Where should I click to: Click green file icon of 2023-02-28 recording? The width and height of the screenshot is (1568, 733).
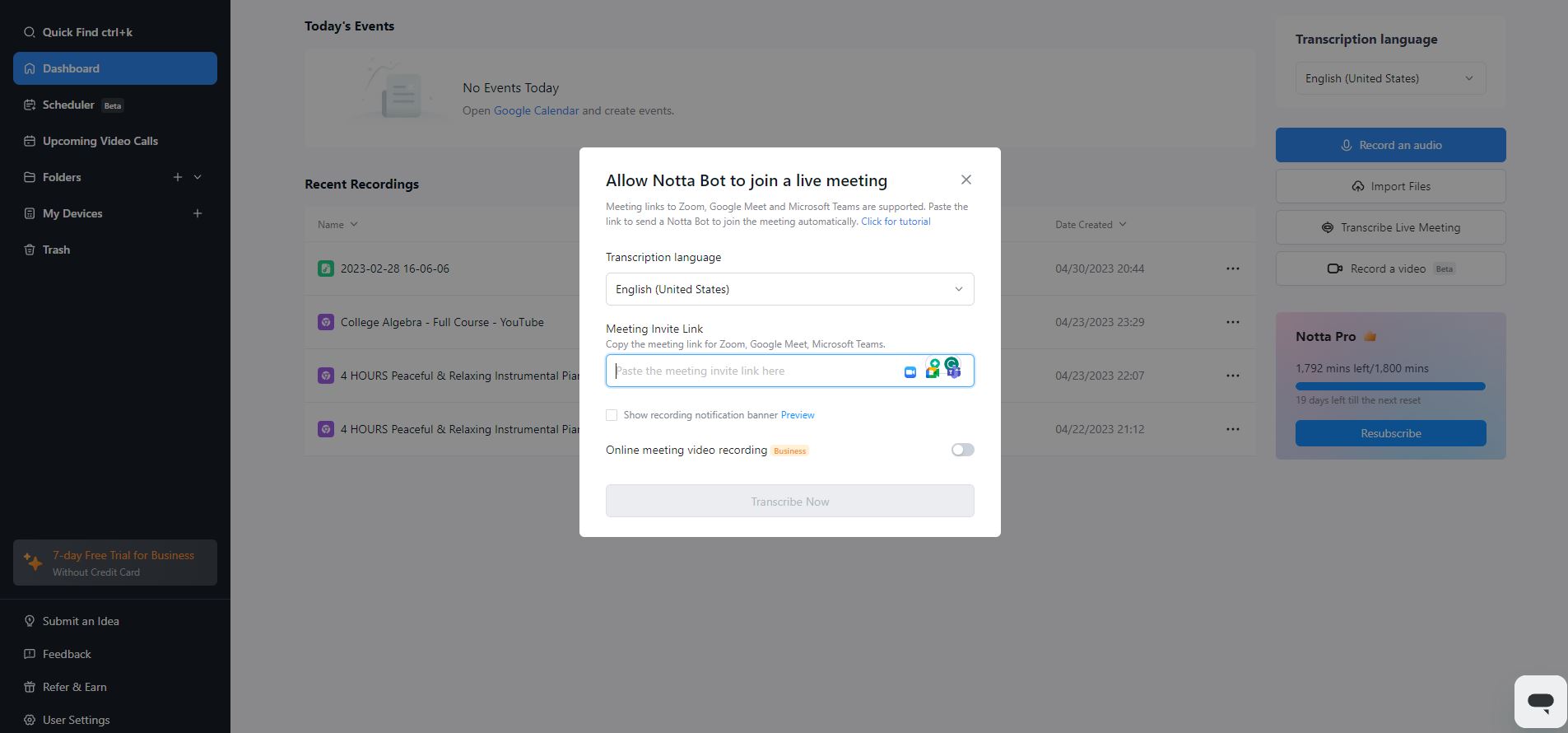[326, 268]
